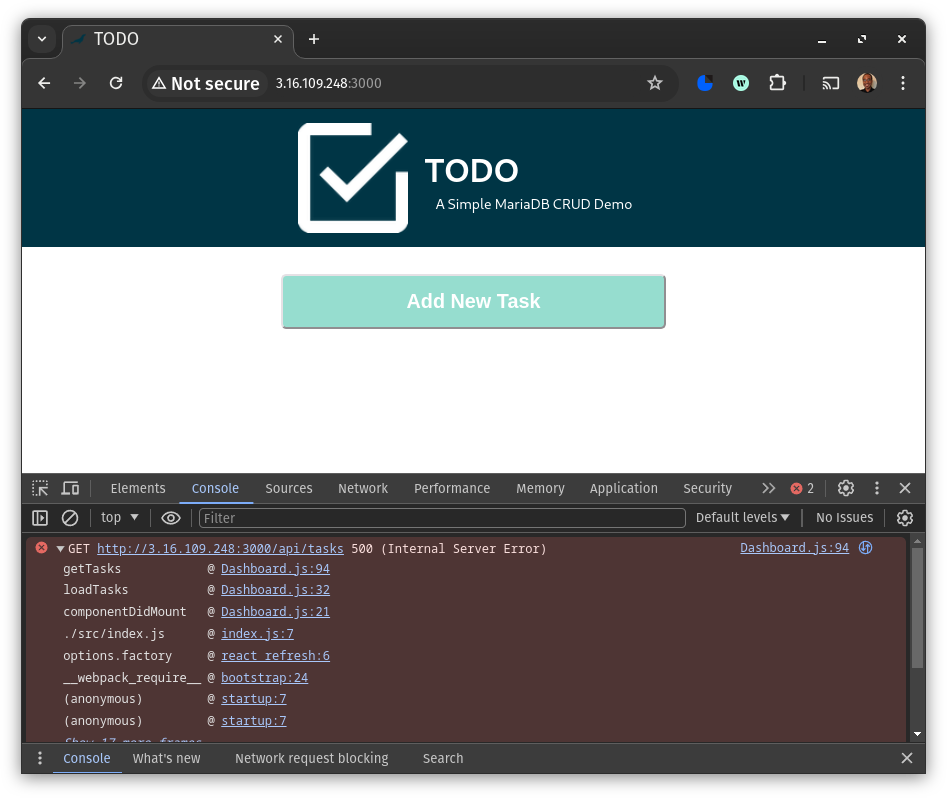
Task: Click the browser forward arrow
Action: [80, 83]
